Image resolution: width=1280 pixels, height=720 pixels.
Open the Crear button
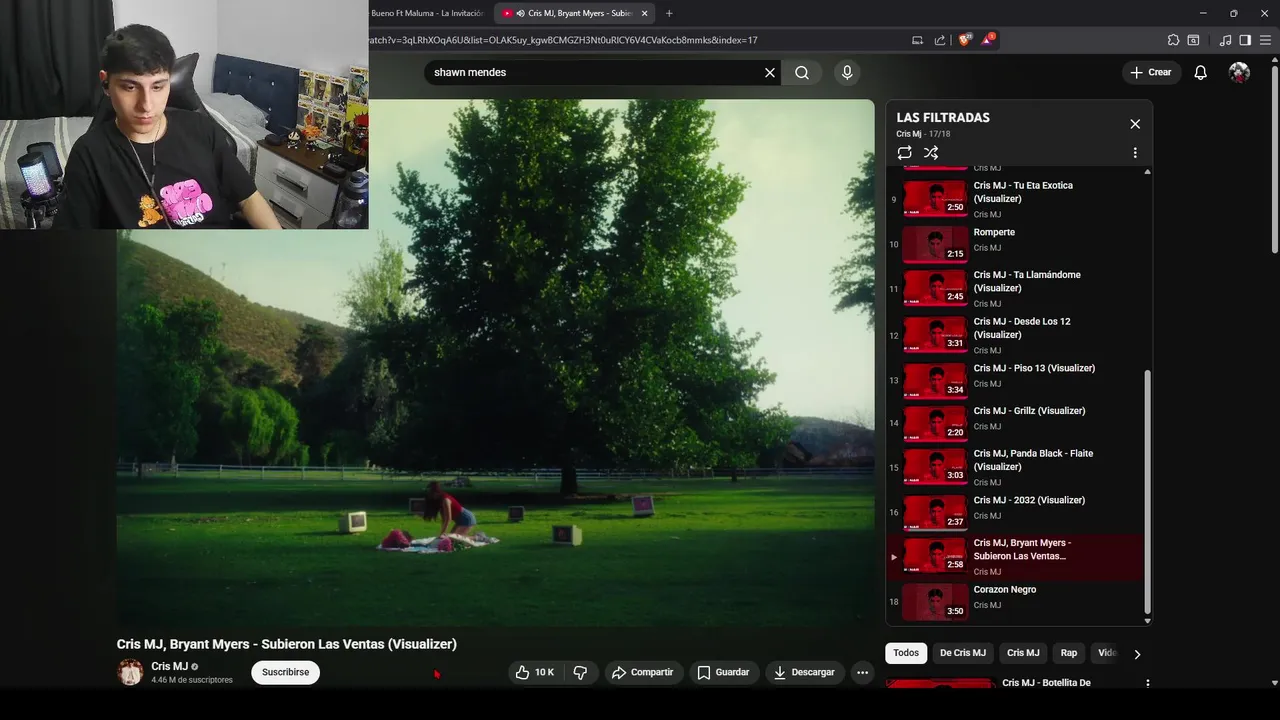(x=1151, y=72)
